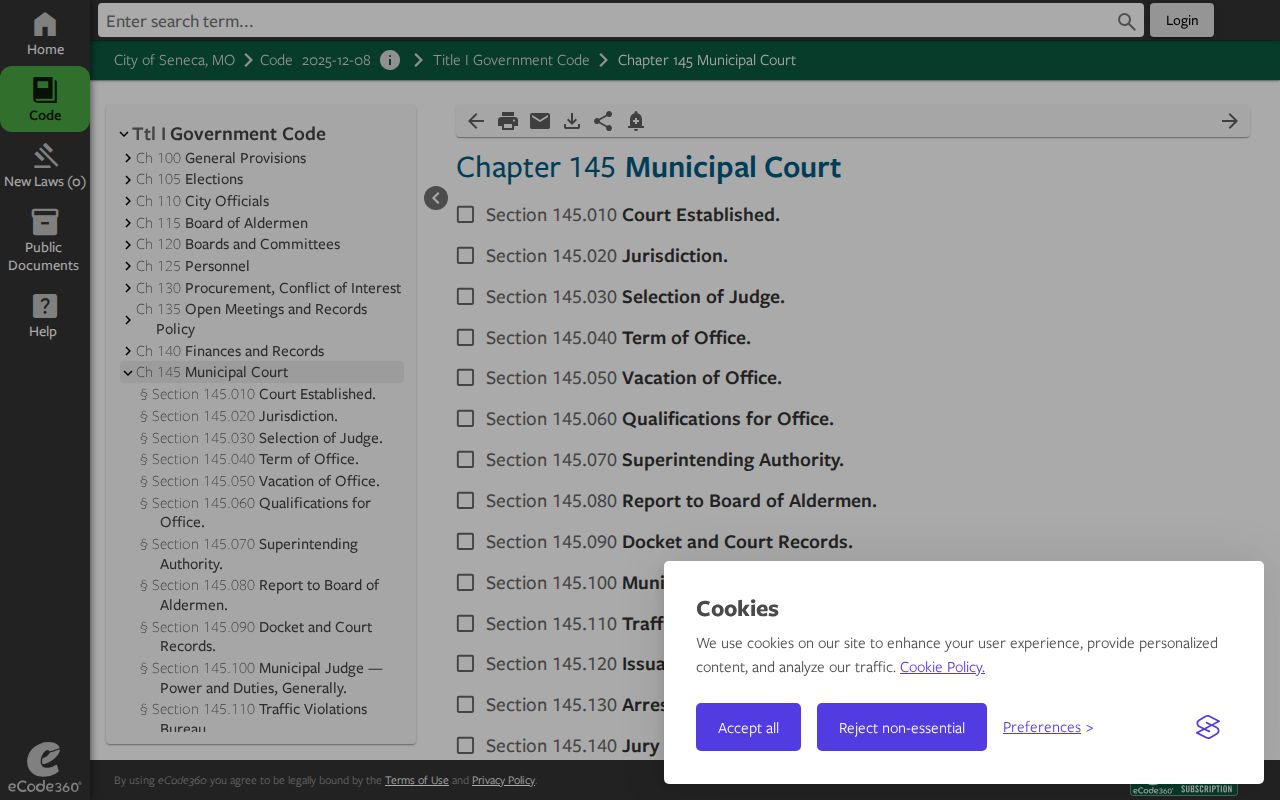Image resolution: width=1280 pixels, height=800 pixels.
Task: Download the chapter
Action: tap(572, 121)
